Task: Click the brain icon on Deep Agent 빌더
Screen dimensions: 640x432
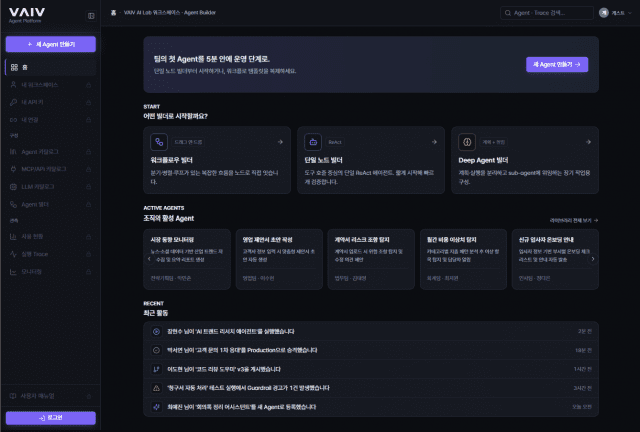Action: coord(467,142)
